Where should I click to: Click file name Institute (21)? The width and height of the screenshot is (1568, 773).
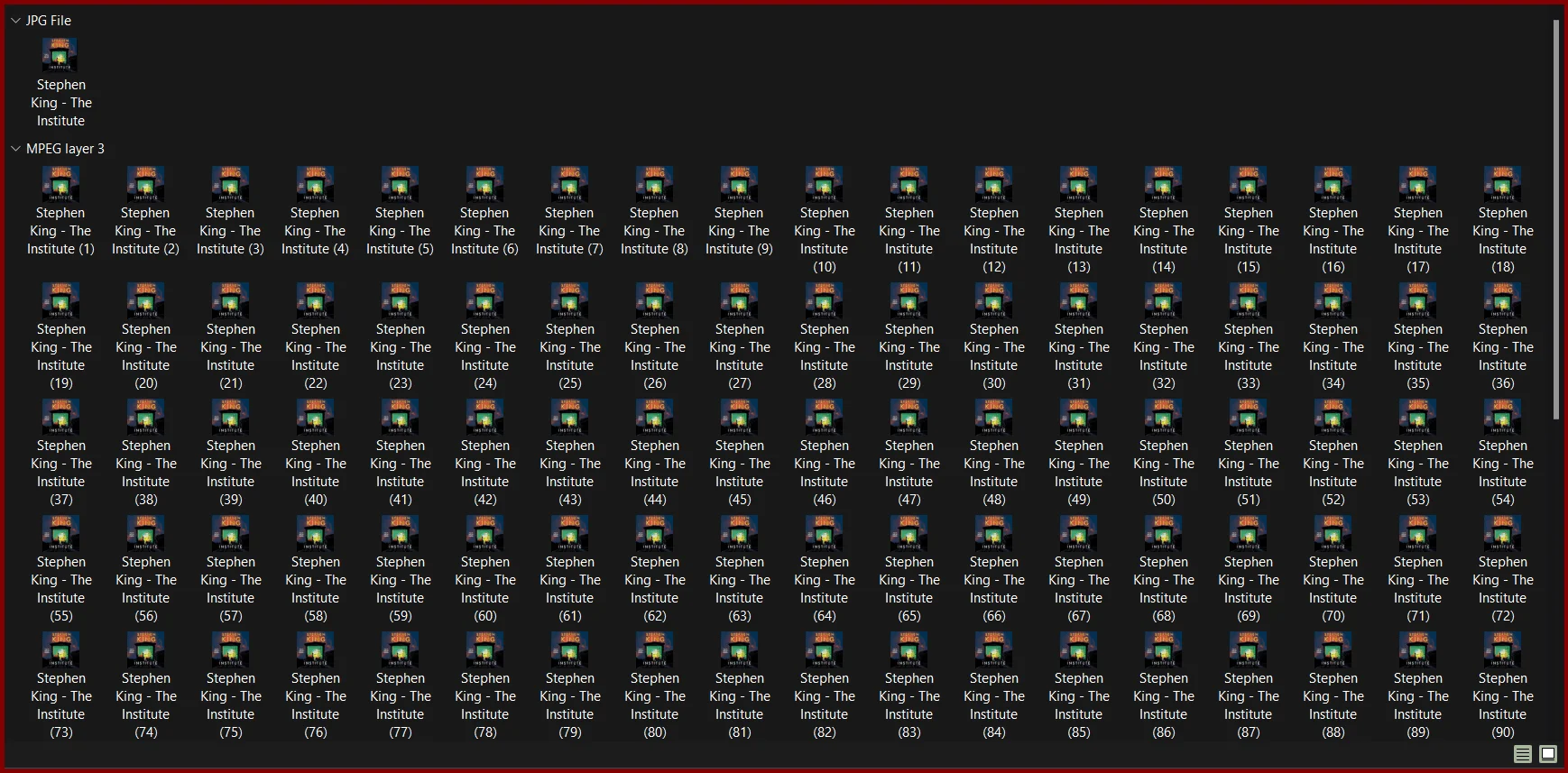(230, 356)
